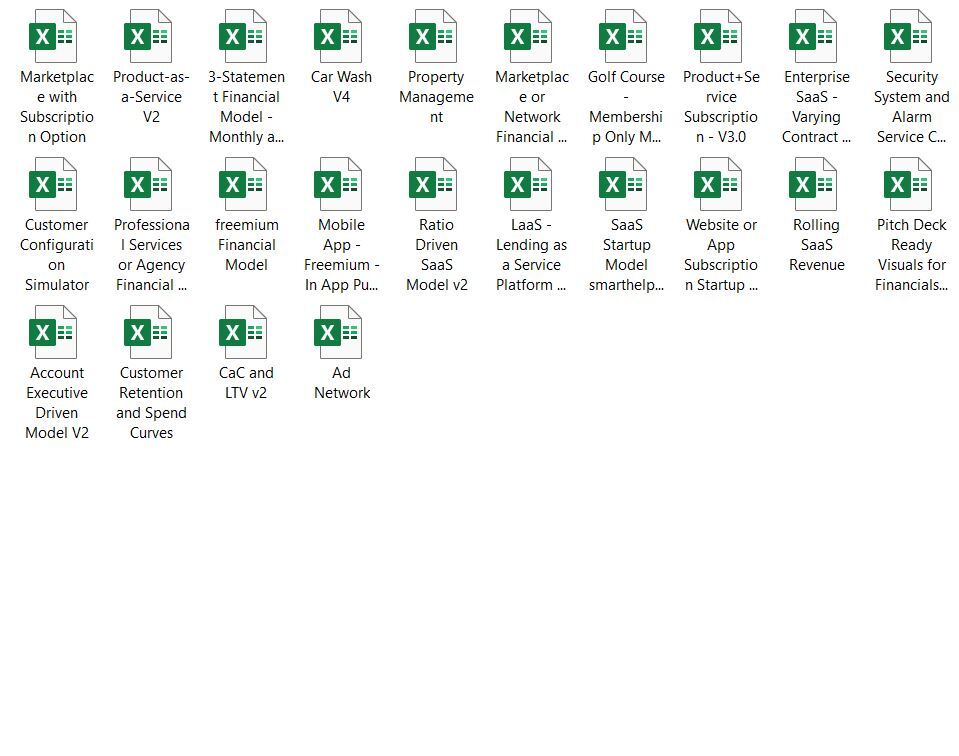Select the freemium Financial Model file
This screenshot has width=959, height=756.
(246, 185)
